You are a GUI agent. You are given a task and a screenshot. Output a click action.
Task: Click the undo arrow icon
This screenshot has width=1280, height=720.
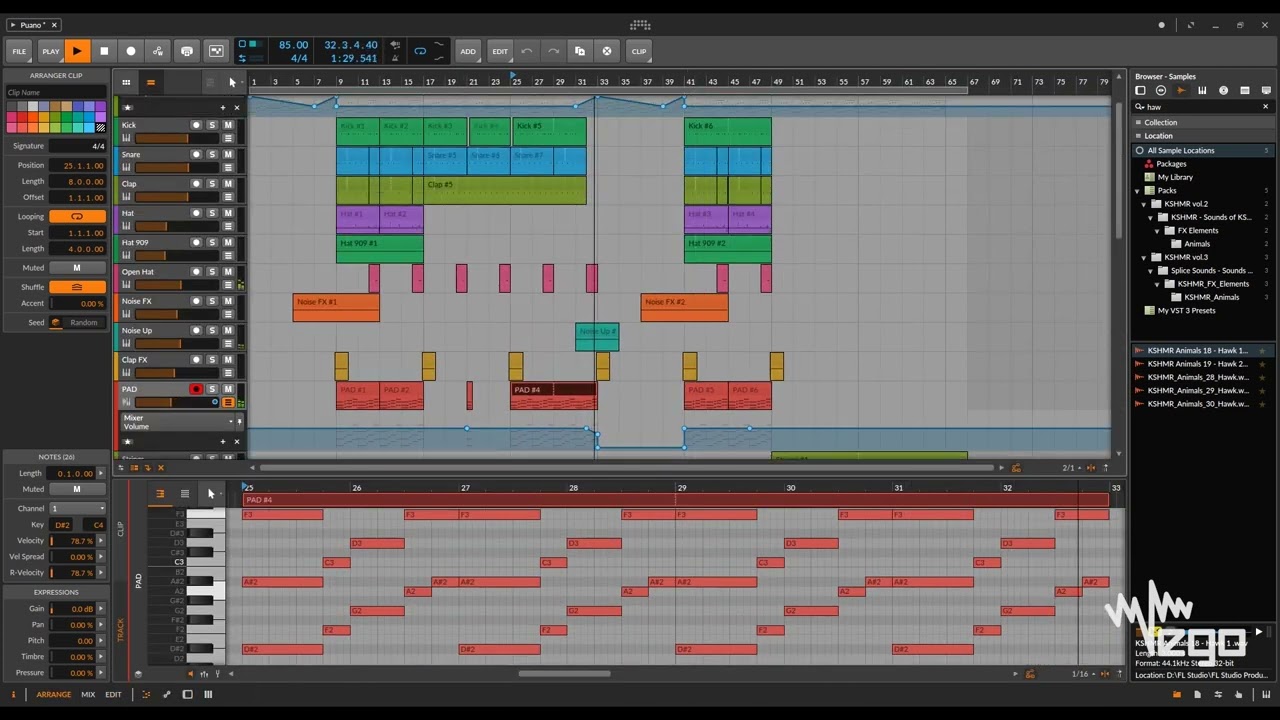click(x=526, y=51)
